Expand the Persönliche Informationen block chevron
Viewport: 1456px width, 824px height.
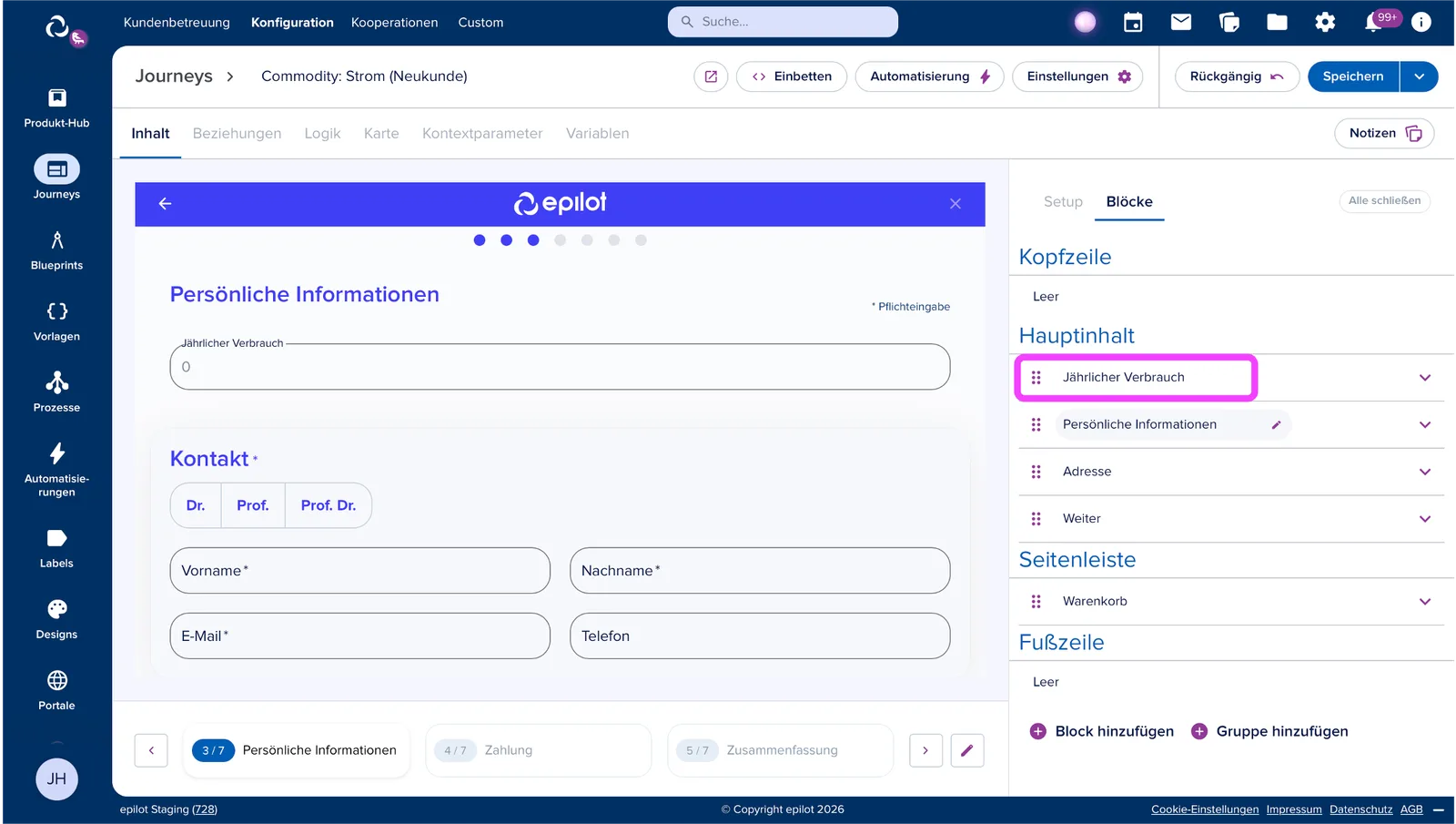[x=1425, y=425]
